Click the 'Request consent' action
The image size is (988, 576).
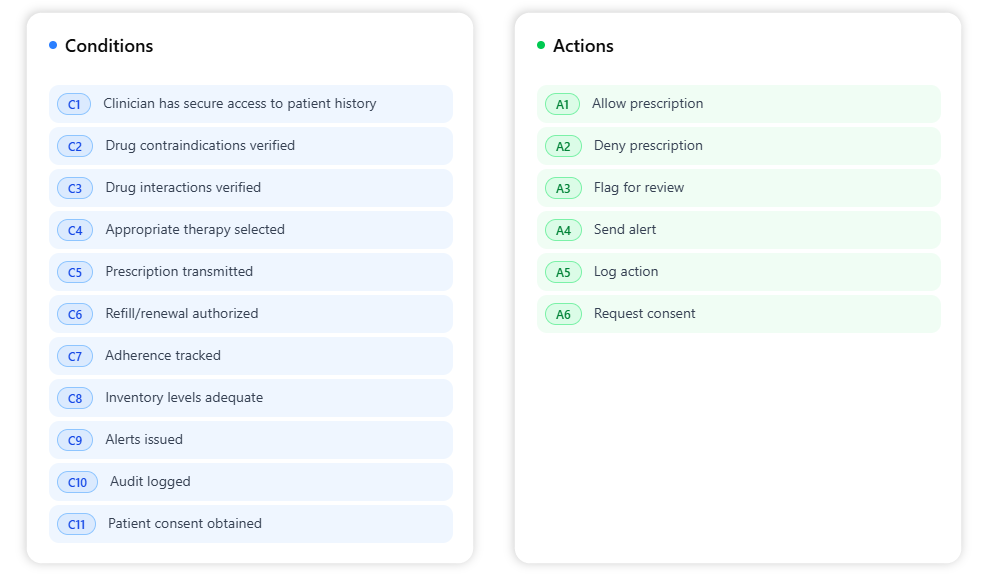pos(645,314)
